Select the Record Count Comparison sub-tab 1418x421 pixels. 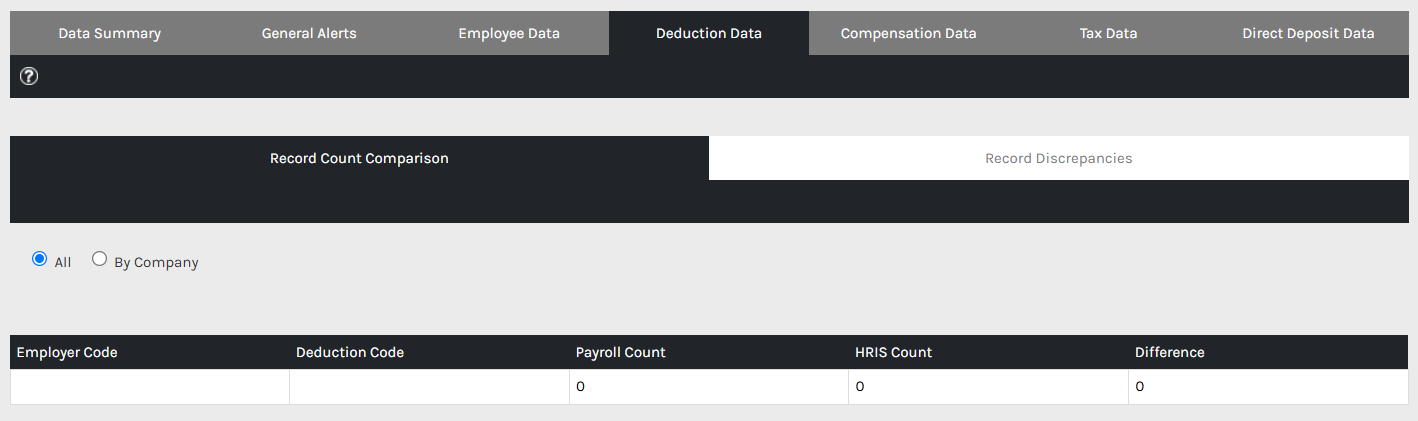359,158
